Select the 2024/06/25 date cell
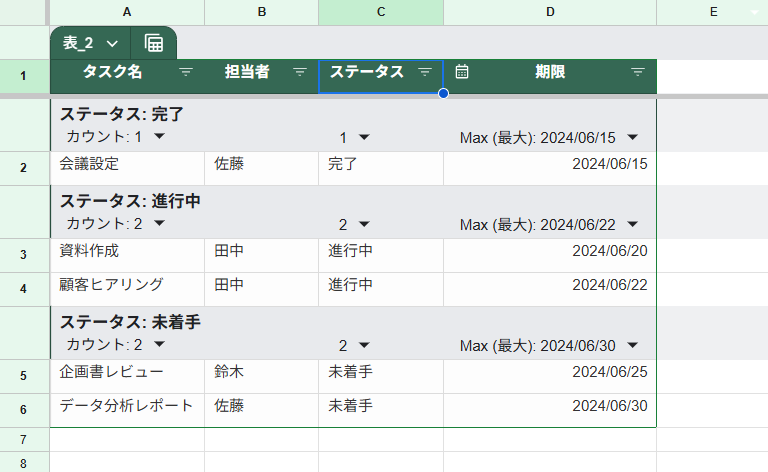Screen dimensions: 768x472 550,376
